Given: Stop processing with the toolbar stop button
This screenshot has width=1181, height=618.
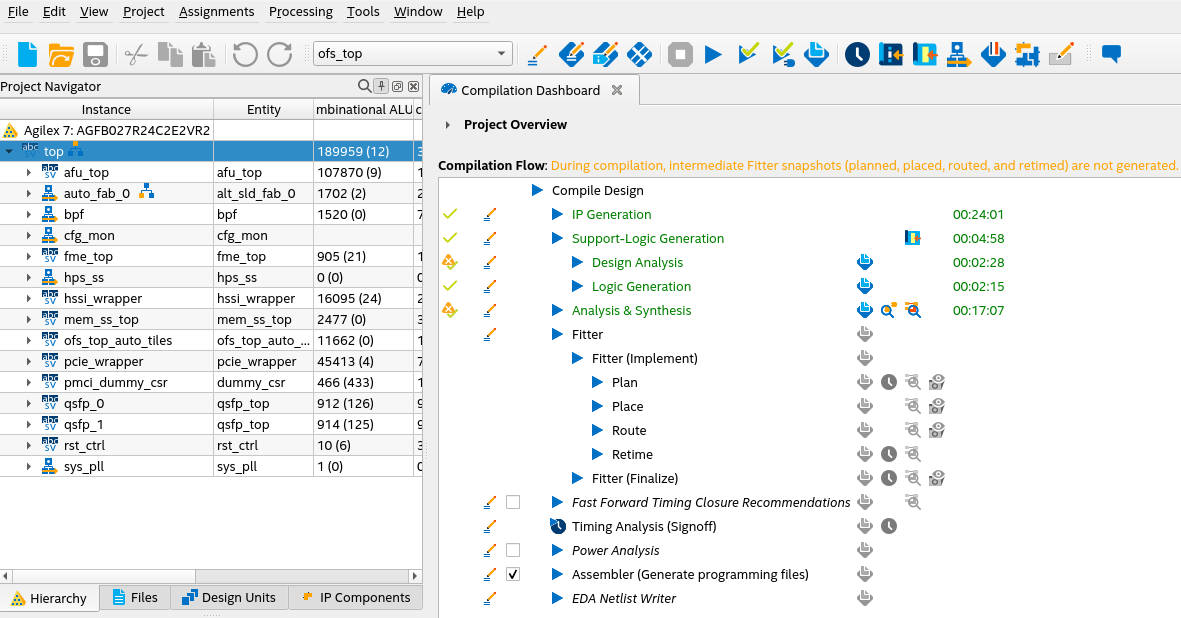Looking at the screenshot, I should click(x=681, y=54).
